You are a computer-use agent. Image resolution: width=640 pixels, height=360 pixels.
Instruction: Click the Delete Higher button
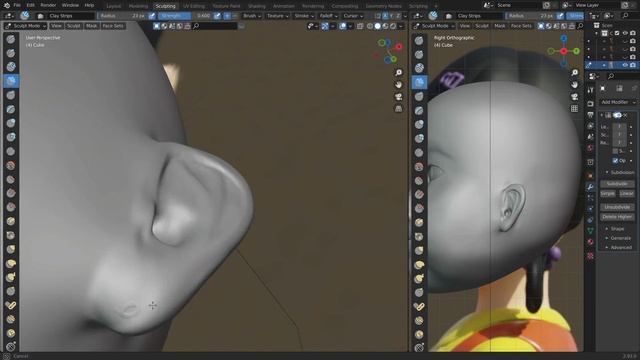click(x=617, y=217)
